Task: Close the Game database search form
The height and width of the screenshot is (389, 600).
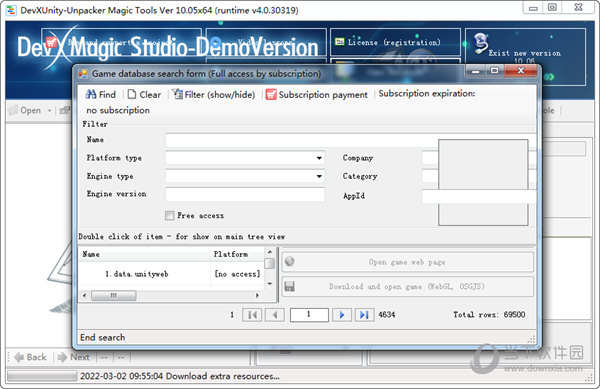Action: pos(520,71)
